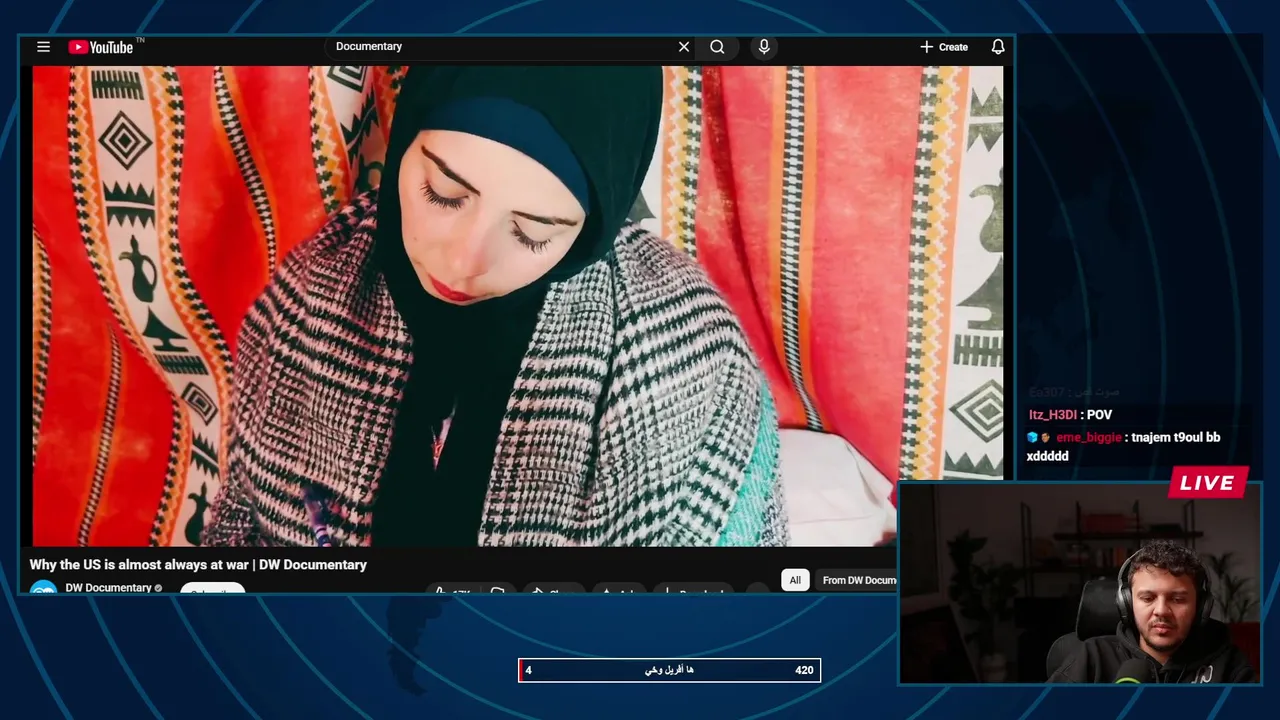This screenshot has width=1280, height=720.
Task: Clear the search box with the X
Action: 684,47
